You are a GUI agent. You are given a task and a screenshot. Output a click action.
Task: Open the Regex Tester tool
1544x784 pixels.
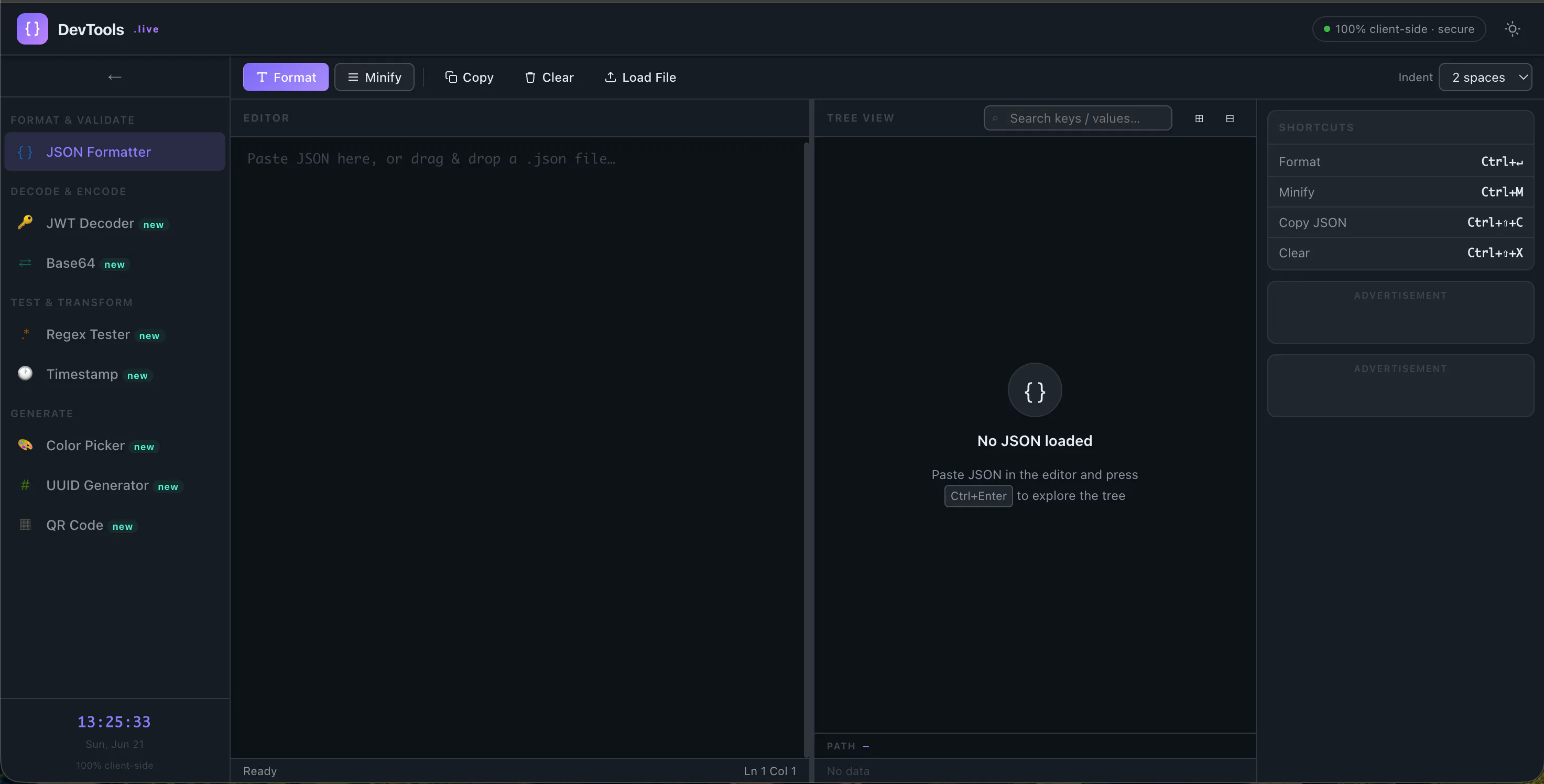point(114,334)
